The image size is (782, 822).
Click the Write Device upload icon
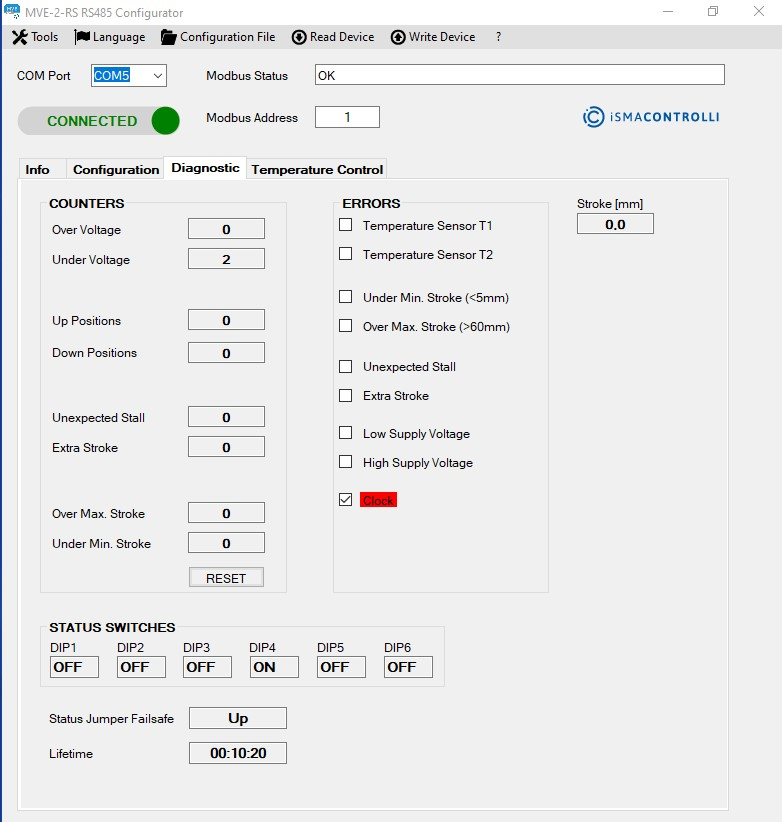[398, 37]
